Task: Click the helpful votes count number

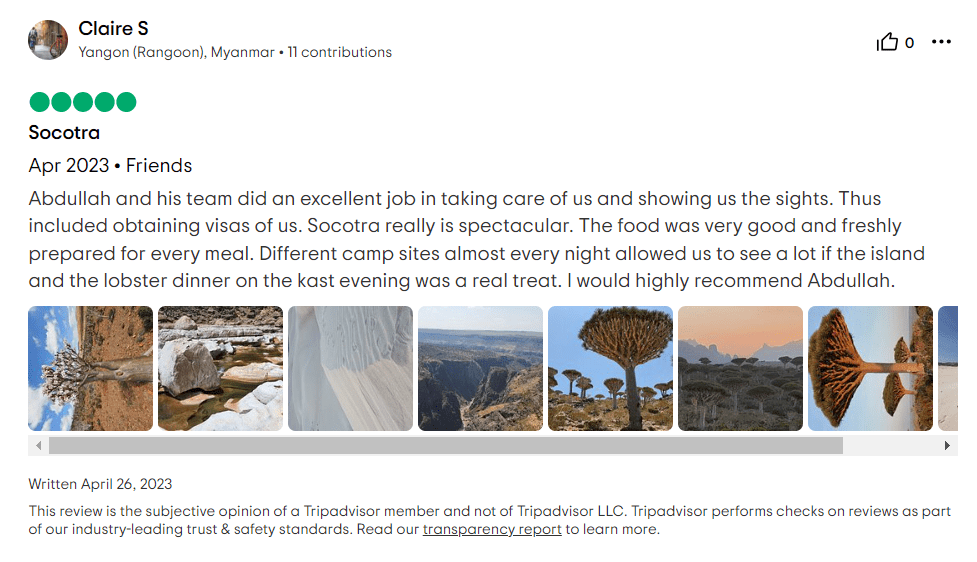Action: 909,43
